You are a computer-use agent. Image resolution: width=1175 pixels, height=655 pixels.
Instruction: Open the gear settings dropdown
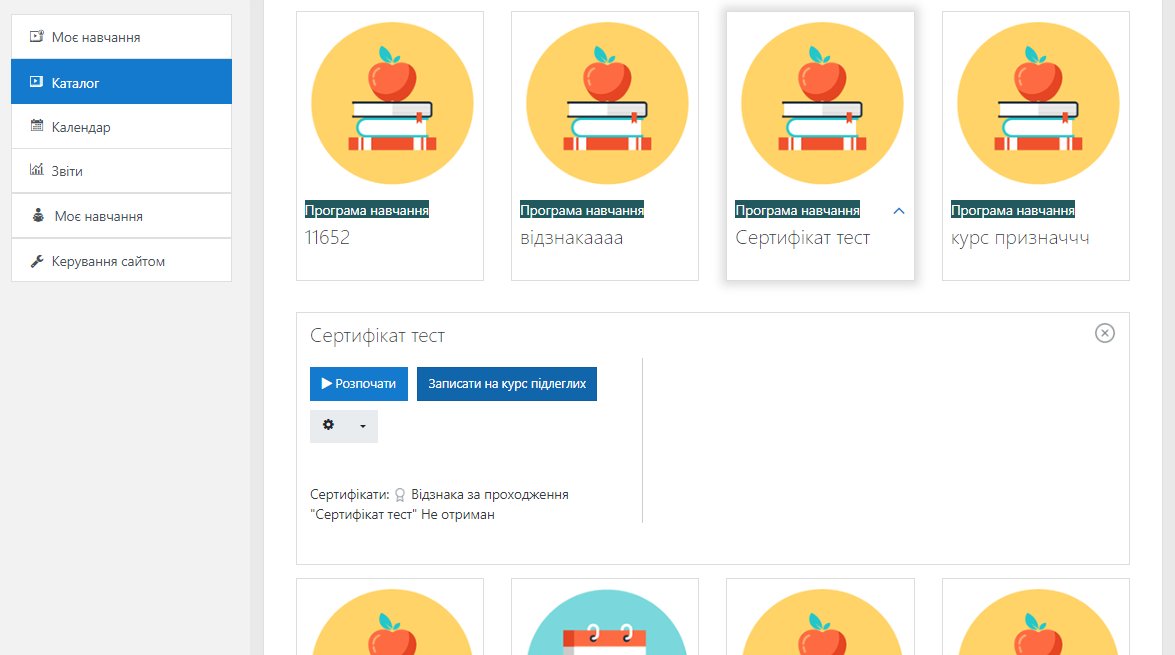click(x=344, y=426)
